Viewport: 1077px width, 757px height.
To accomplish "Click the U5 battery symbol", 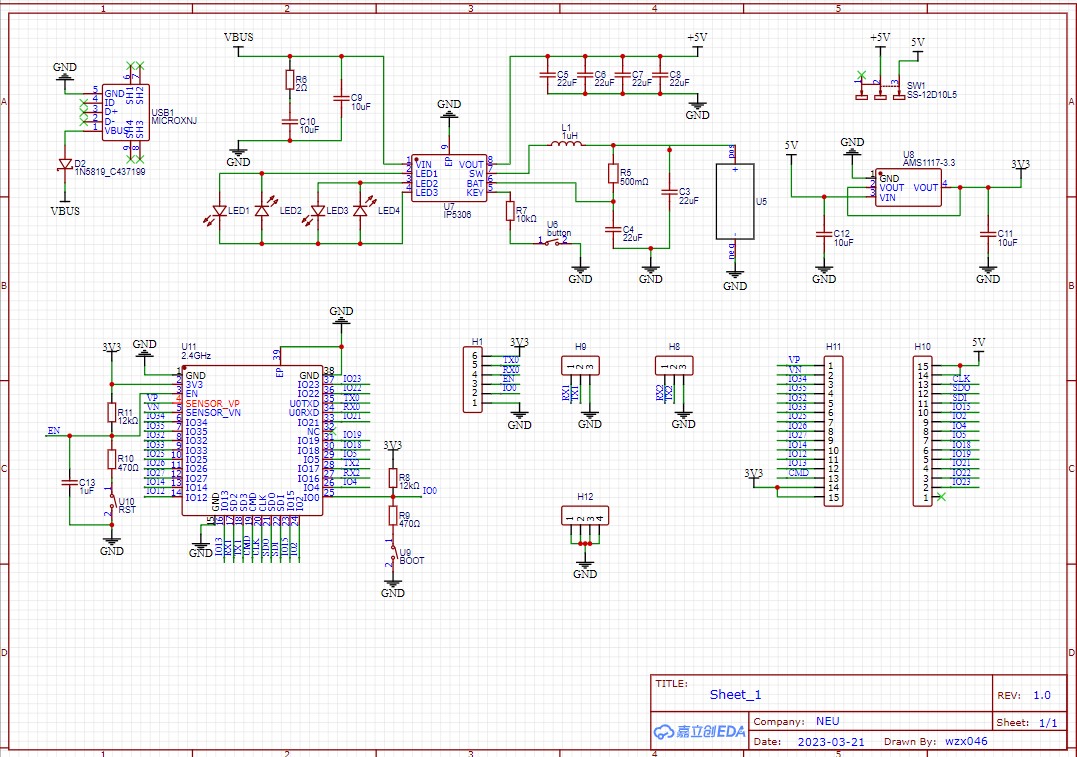I will tap(735, 201).
